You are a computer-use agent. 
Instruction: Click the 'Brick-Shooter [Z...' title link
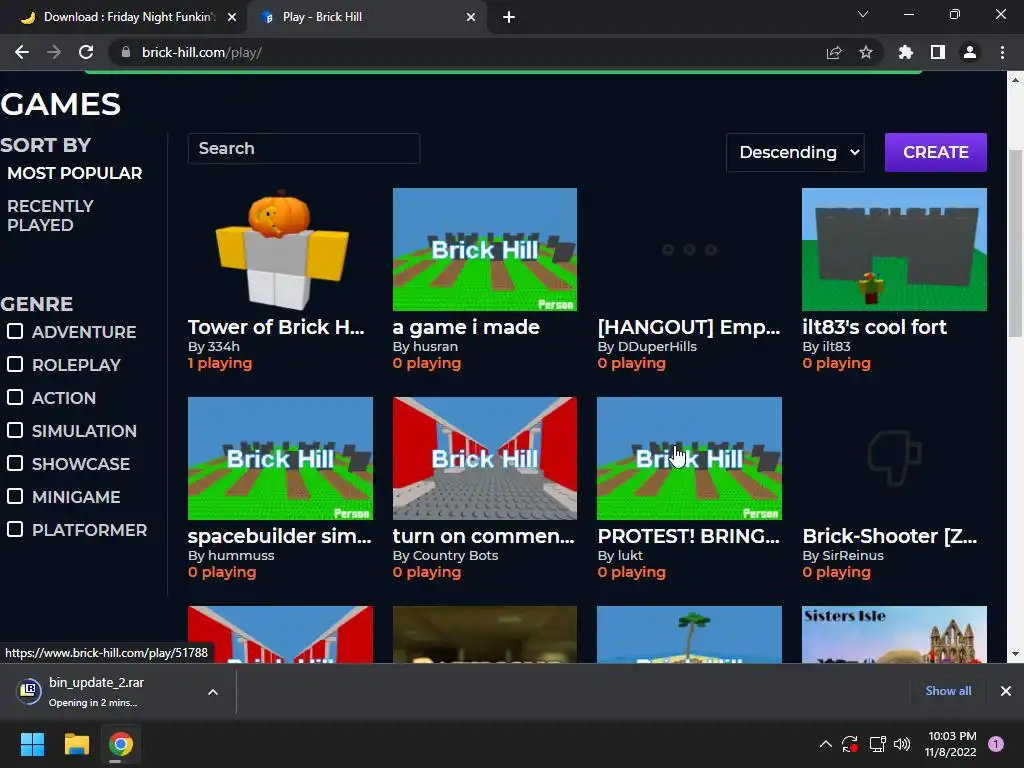(890, 536)
